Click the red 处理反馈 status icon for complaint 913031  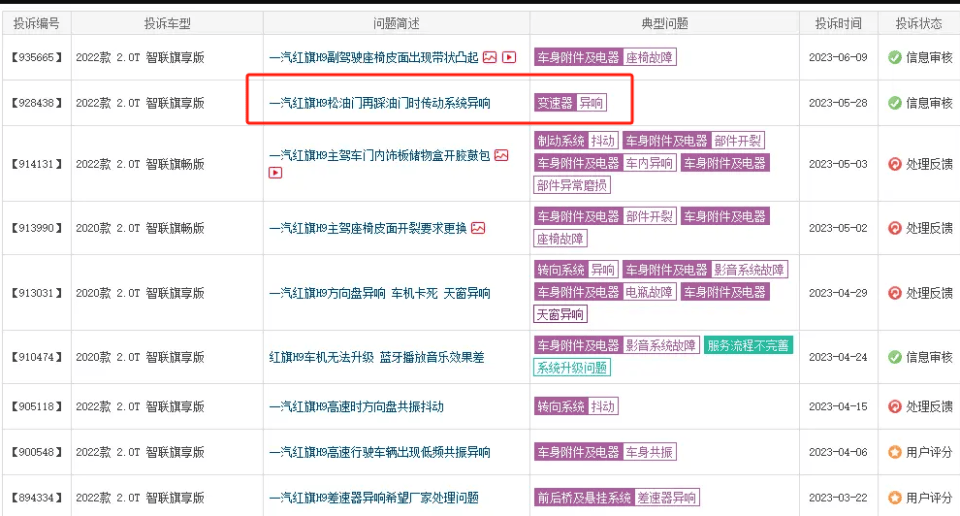click(x=895, y=293)
